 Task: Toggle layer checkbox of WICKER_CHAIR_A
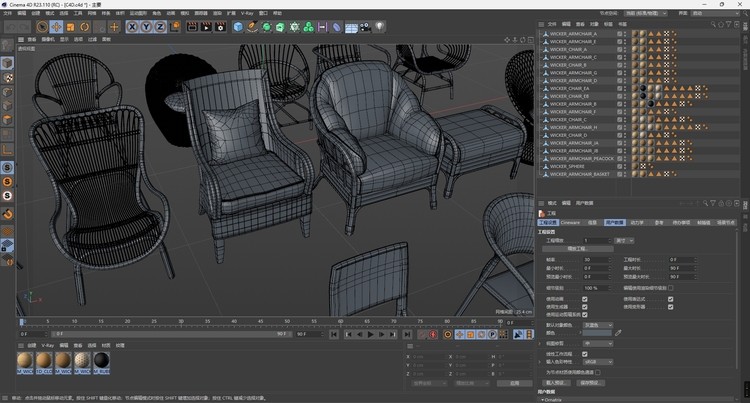pos(619,49)
